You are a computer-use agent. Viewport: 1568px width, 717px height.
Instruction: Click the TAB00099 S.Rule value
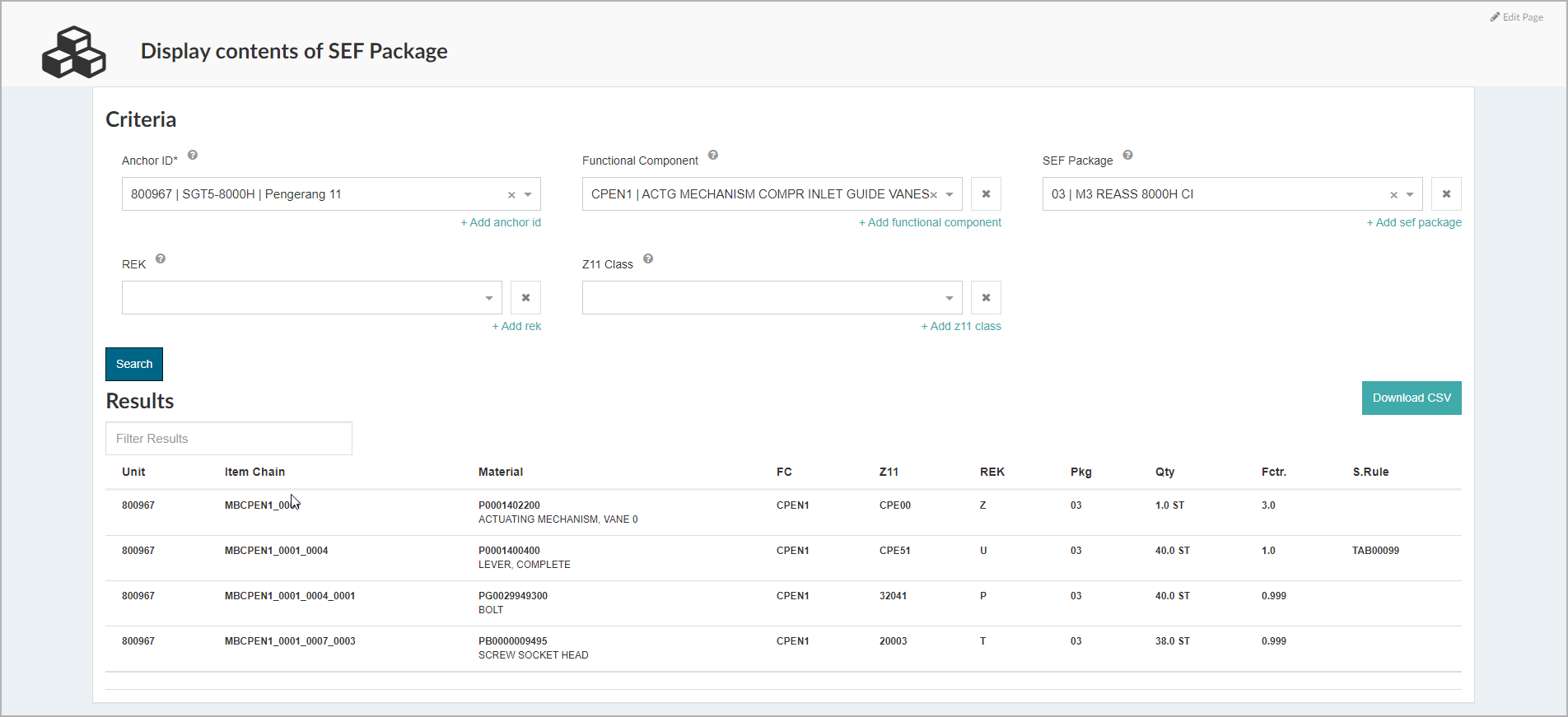tap(1375, 551)
